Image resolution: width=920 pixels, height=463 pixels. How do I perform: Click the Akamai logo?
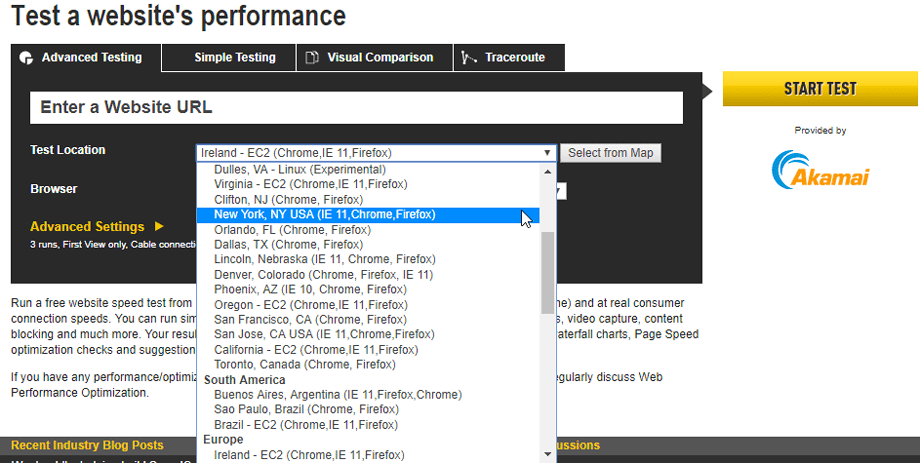(x=820, y=169)
